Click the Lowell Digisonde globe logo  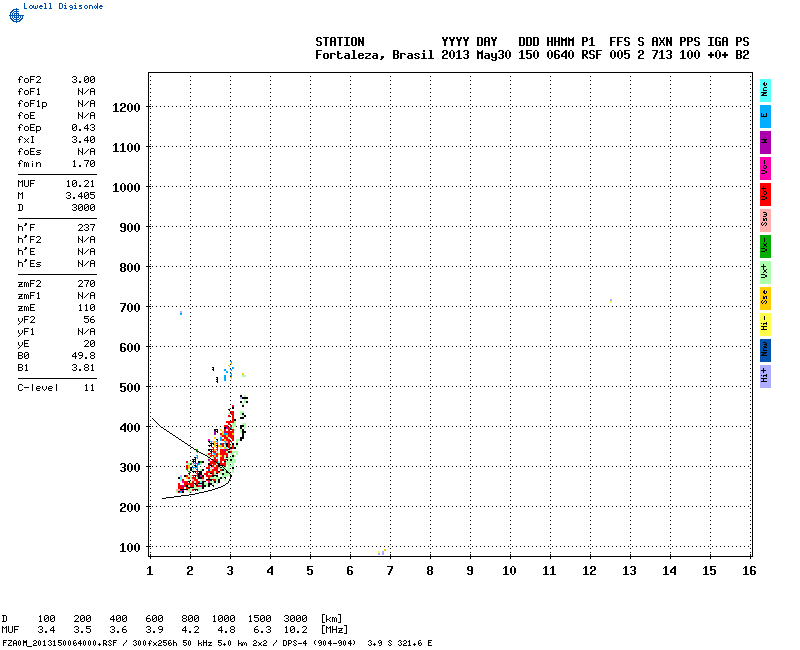(x=16, y=16)
